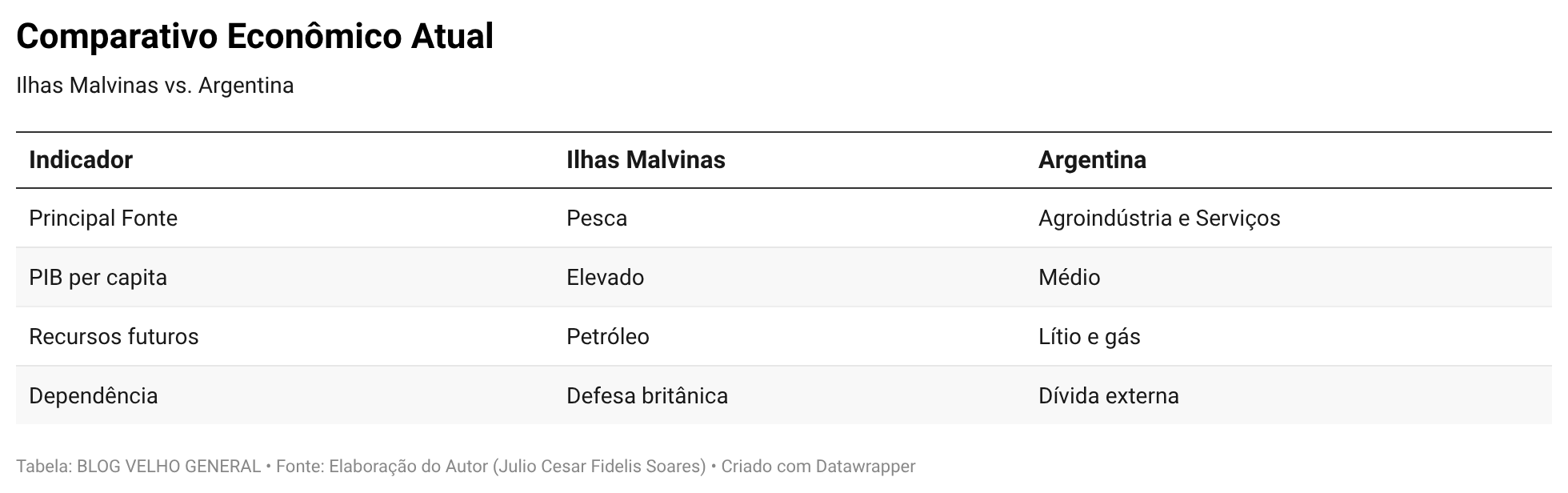Select the 'Recursos futuros' row label
Image resolution: width=1568 pixels, height=493 pixels.
tap(114, 337)
